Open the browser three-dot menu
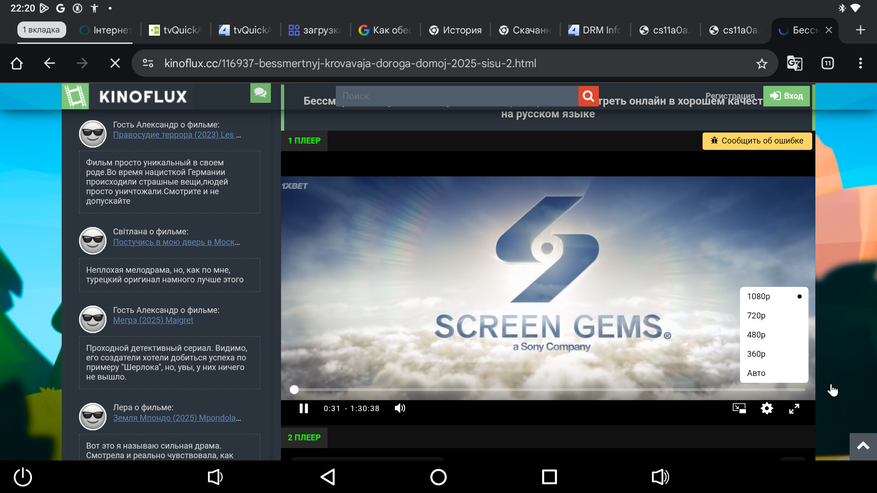Screen dimensions: 877x493 pos(860,63)
